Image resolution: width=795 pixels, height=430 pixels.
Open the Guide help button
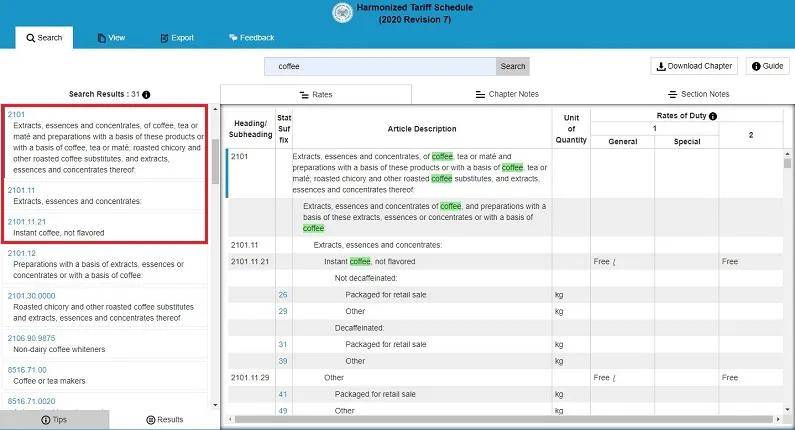pos(767,66)
